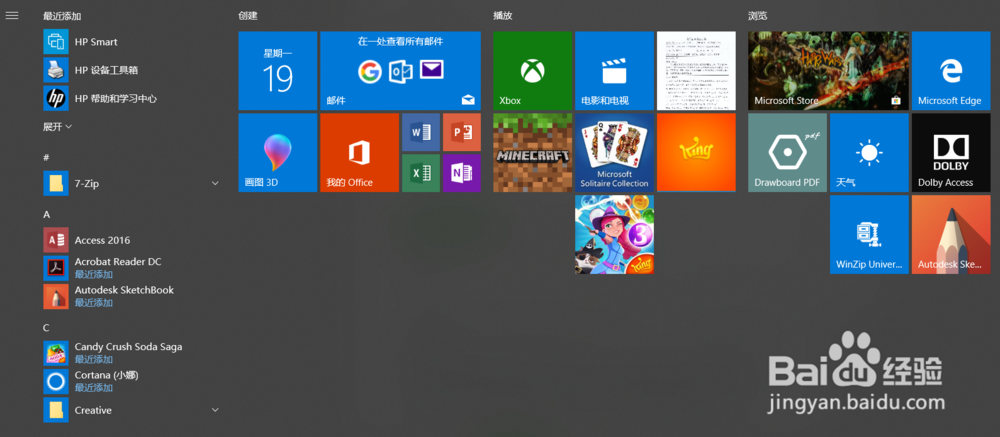Launch the Minecraft tile
The width and height of the screenshot is (1000, 437).
pyautogui.click(x=533, y=152)
